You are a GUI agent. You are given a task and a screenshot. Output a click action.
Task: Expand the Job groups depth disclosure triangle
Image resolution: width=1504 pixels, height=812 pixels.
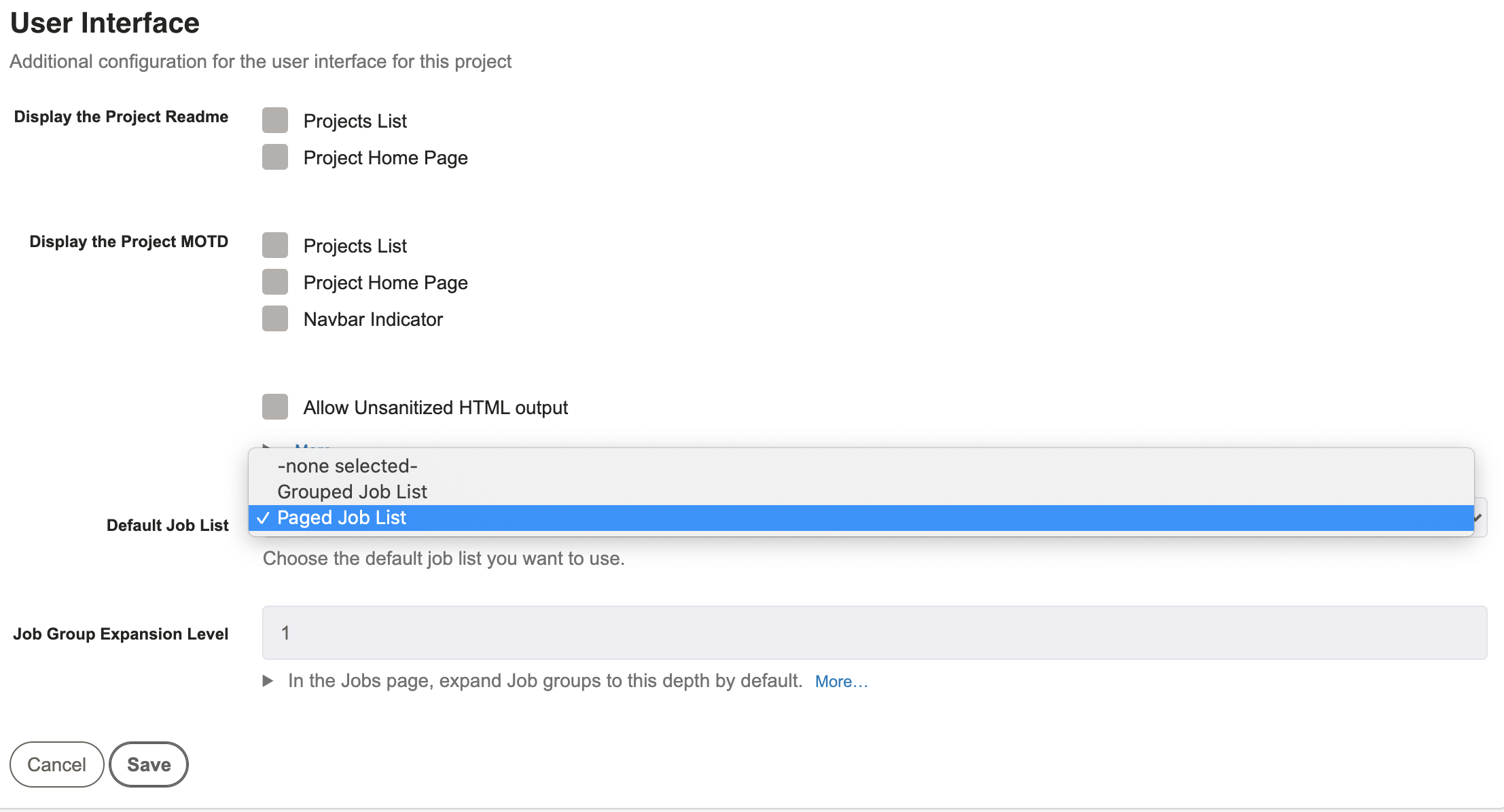tap(268, 680)
